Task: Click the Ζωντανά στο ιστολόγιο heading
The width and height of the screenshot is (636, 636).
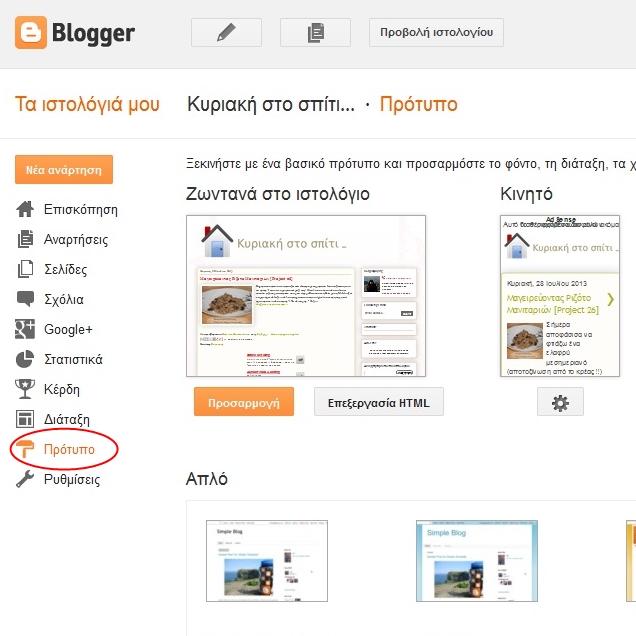Action: 278,194
